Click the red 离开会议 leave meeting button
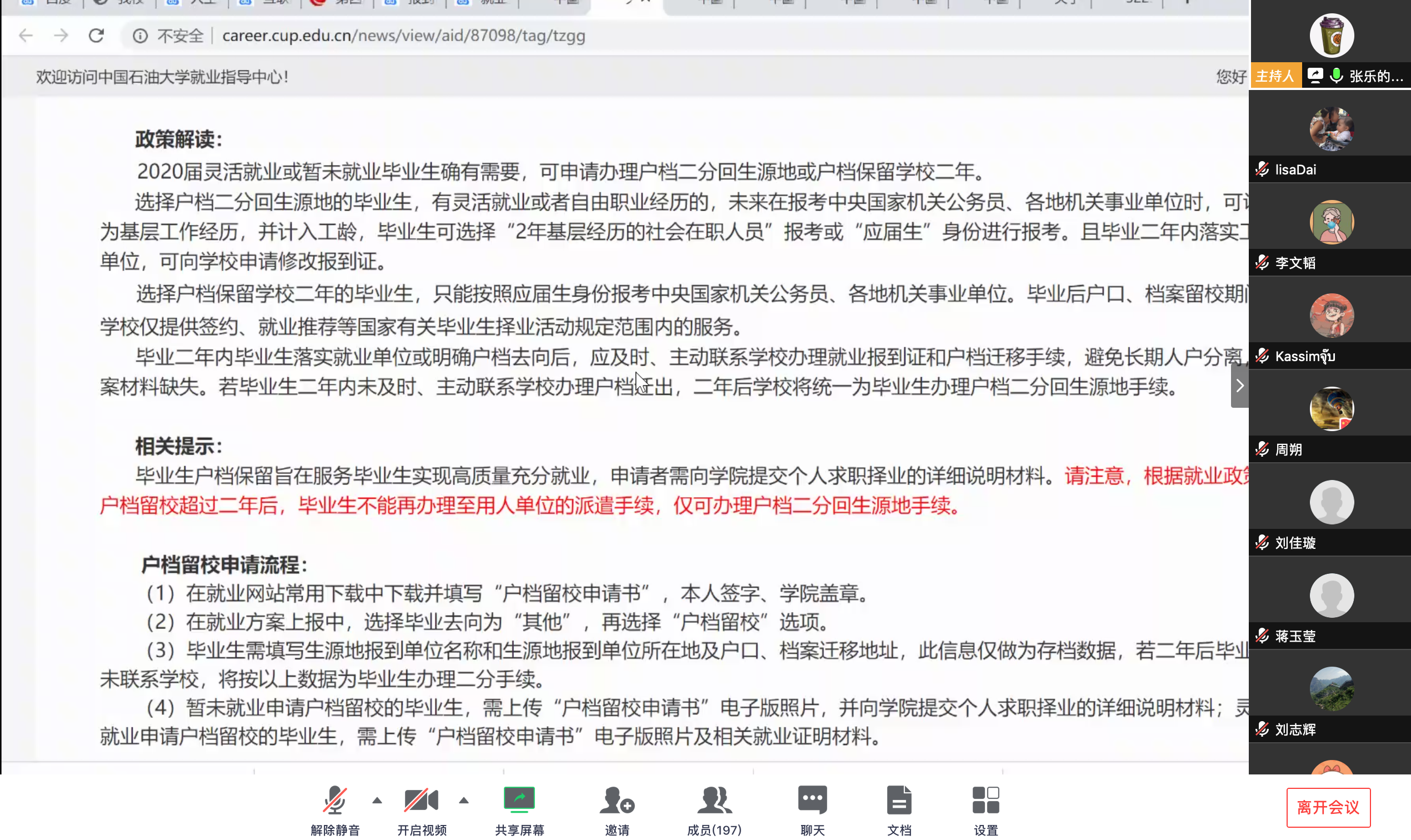Screen dimensions: 1411x840 (x=1328, y=807)
